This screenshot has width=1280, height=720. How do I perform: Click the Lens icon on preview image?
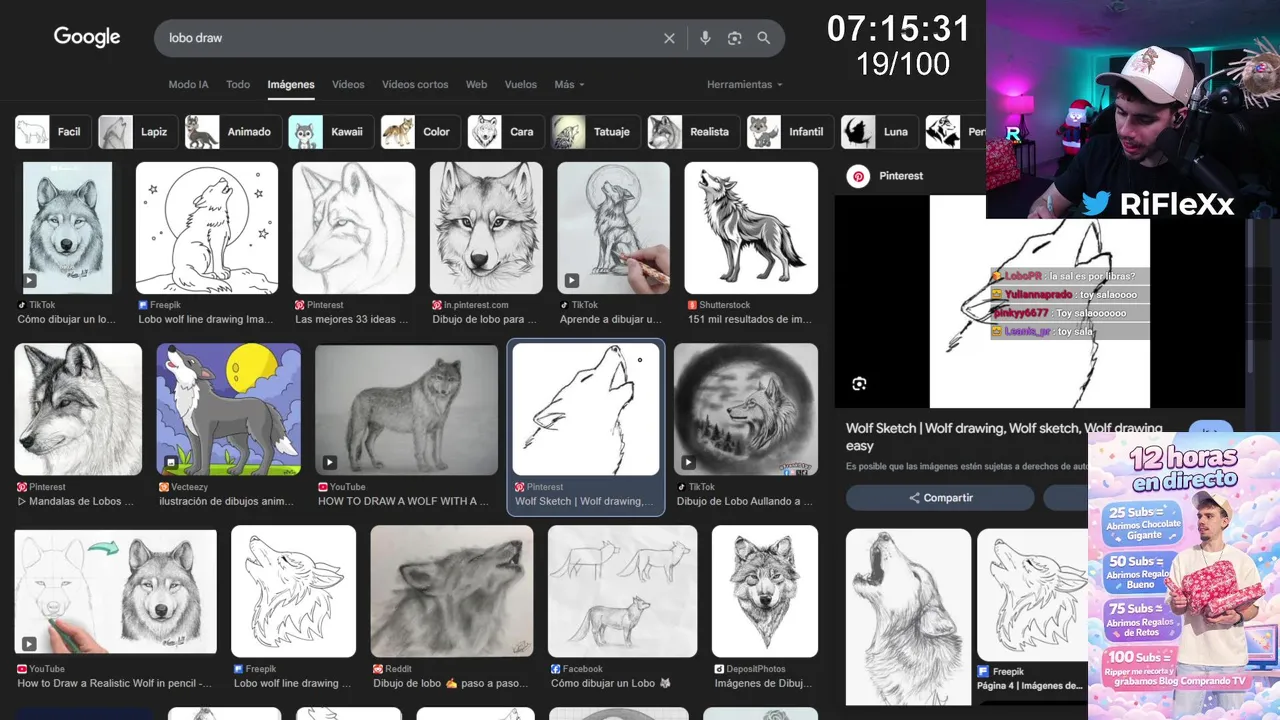[859, 384]
